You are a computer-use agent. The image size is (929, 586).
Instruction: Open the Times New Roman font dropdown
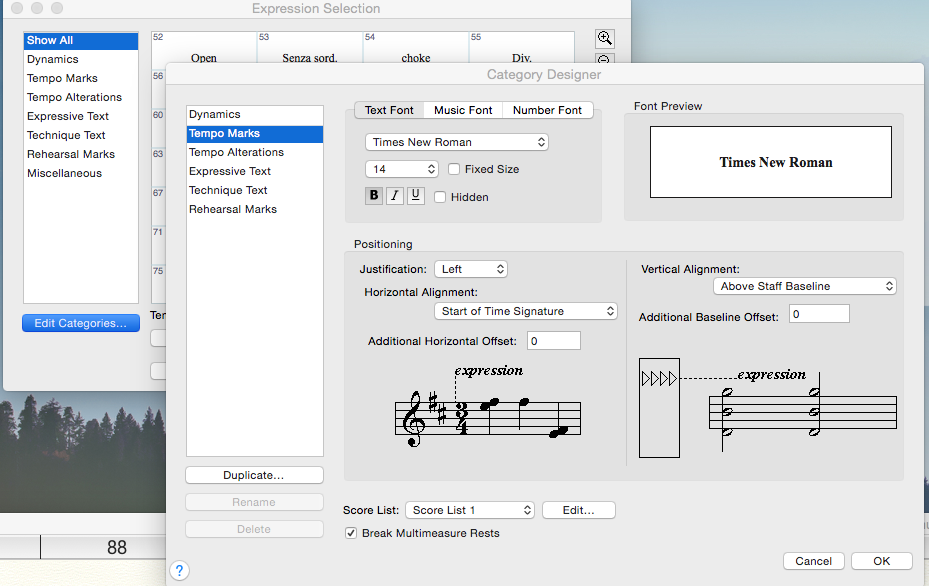coord(457,142)
